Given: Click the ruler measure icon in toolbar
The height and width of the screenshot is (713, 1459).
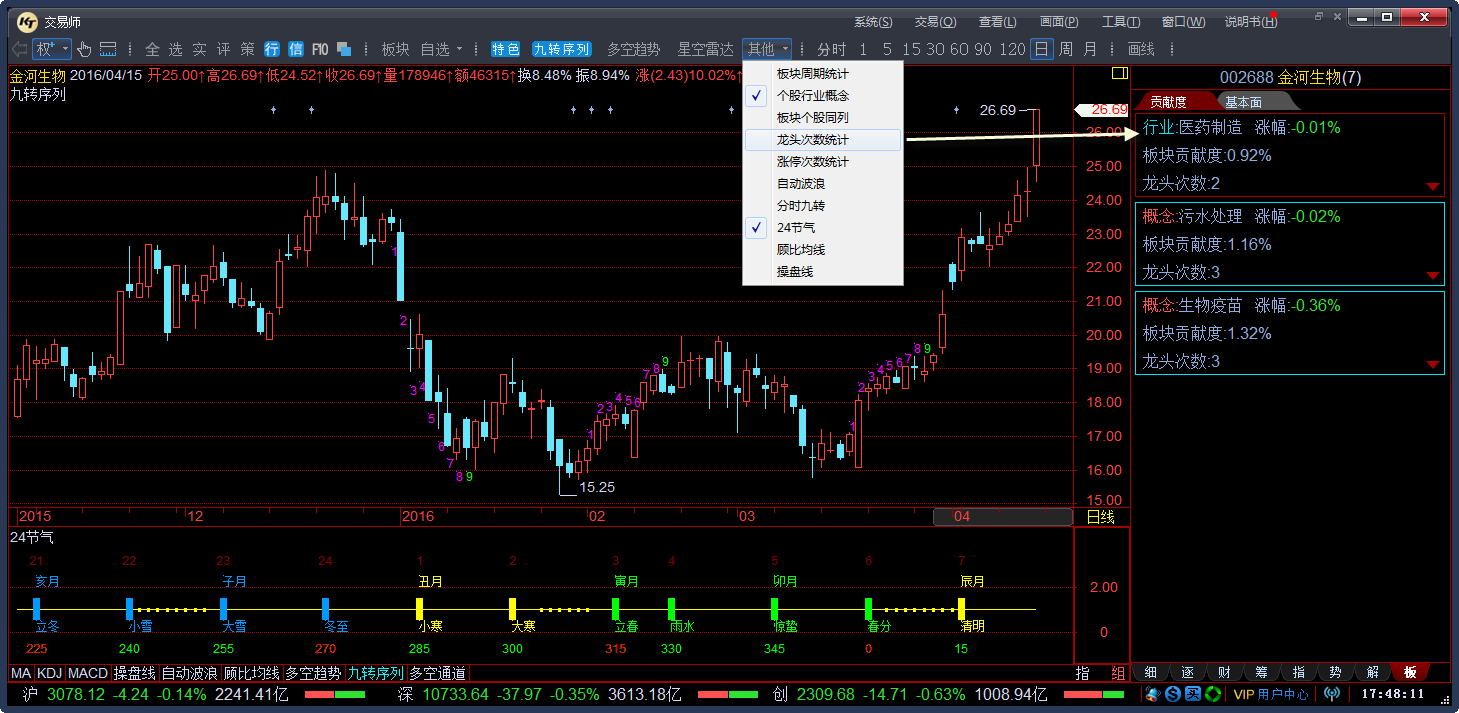Looking at the screenshot, I should point(108,49).
